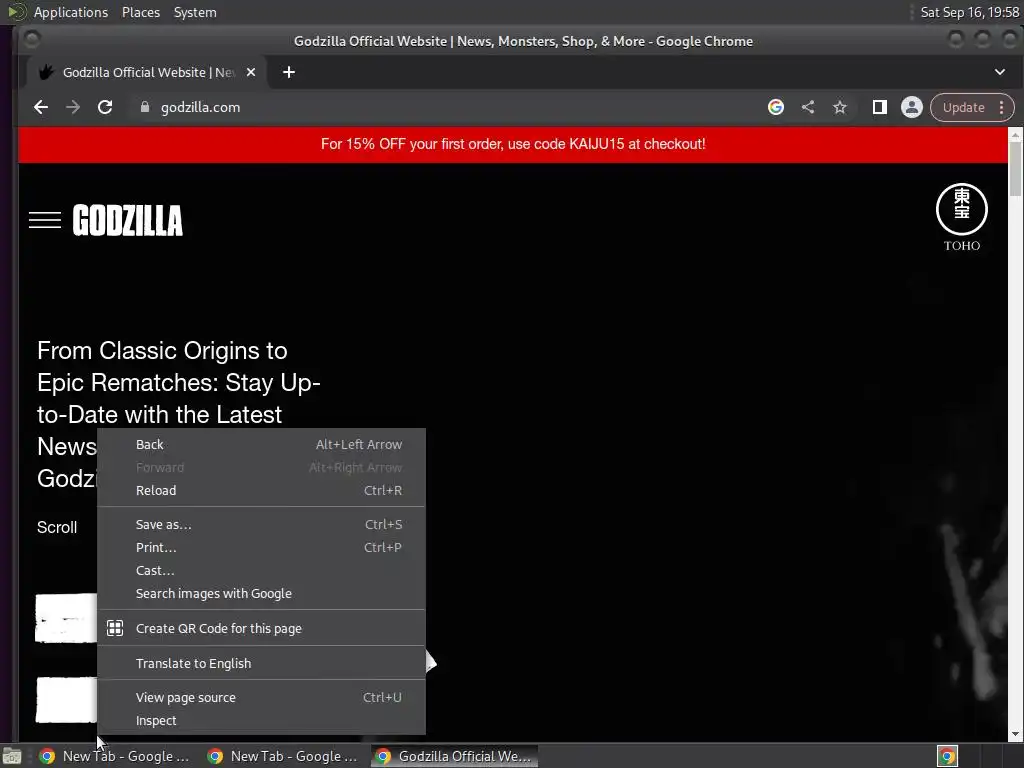Click the show desktop icon in the taskbar

click(x=12, y=756)
